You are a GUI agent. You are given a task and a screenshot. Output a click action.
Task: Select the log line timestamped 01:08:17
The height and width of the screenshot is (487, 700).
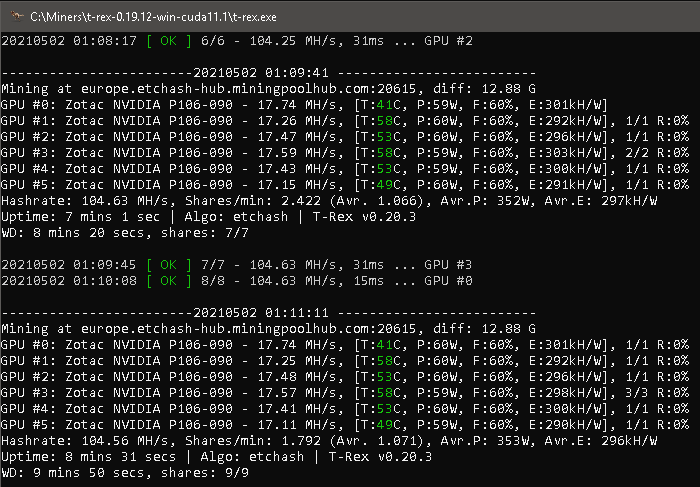[237, 41]
